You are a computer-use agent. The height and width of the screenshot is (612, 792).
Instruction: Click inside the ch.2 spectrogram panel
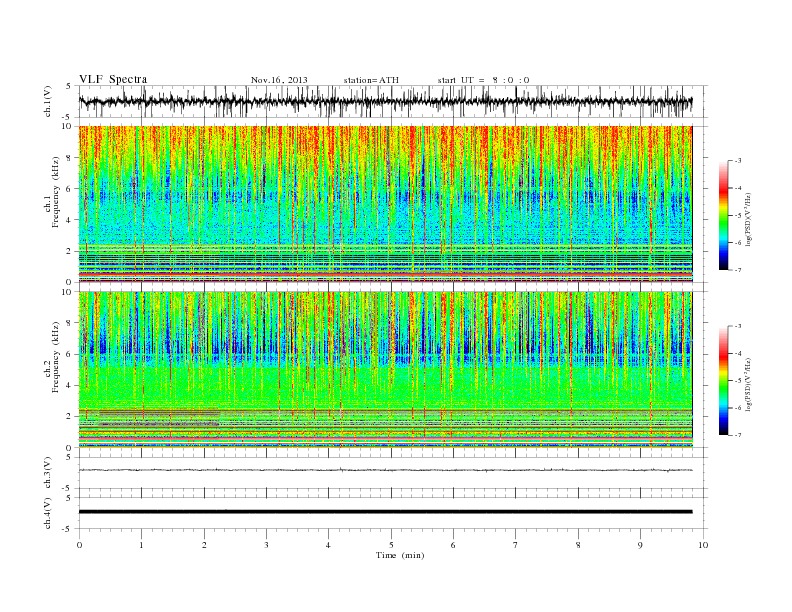click(385, 370)
